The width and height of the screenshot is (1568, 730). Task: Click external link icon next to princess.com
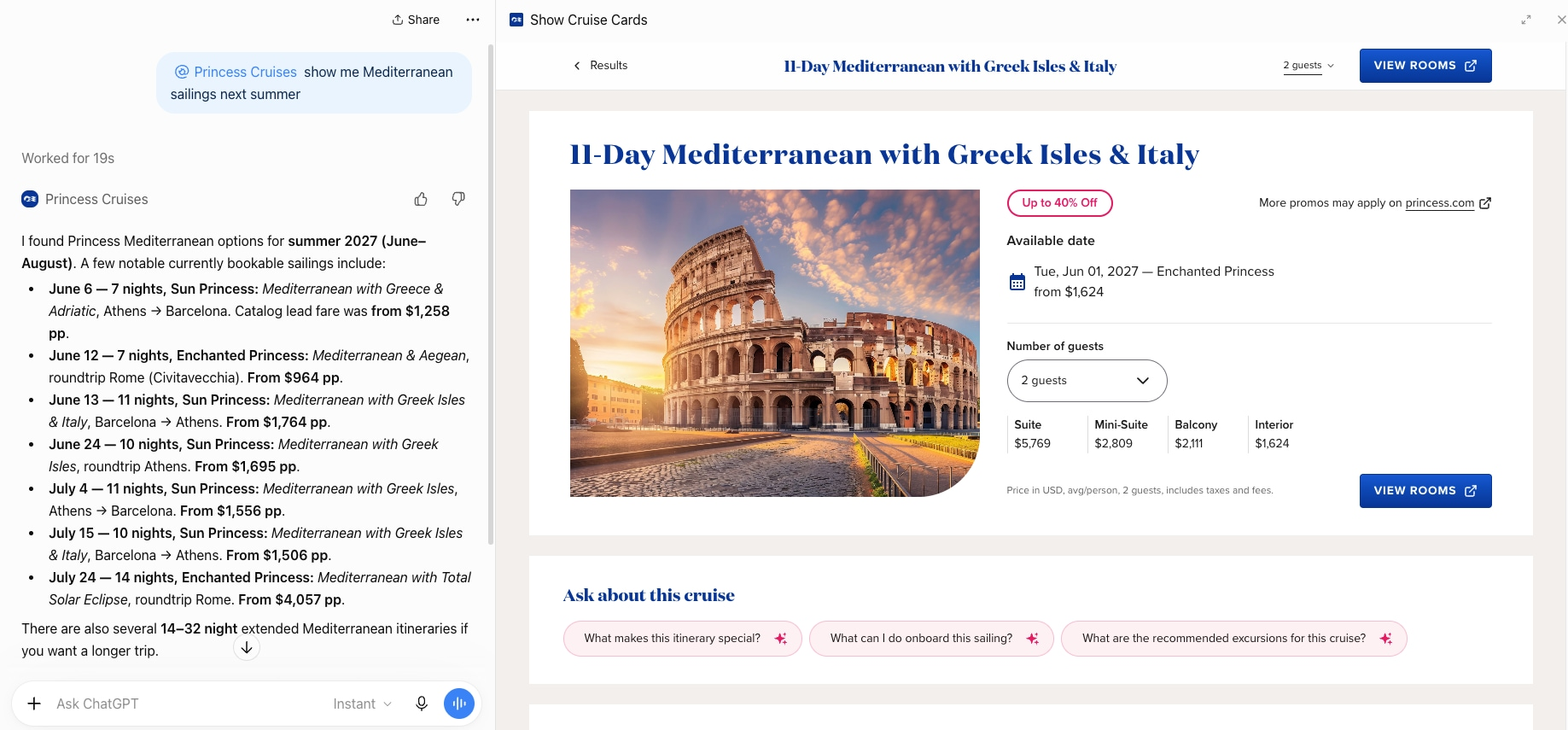[1485, 203]
